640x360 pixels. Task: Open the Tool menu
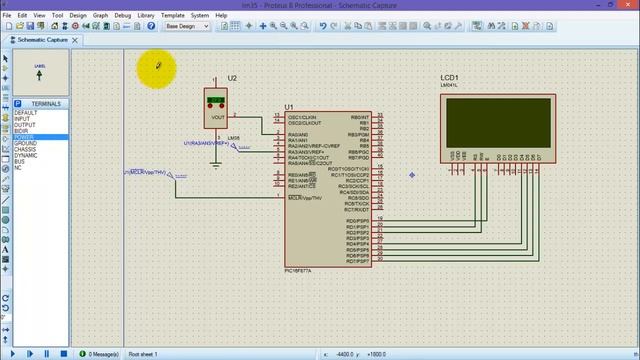57,16
